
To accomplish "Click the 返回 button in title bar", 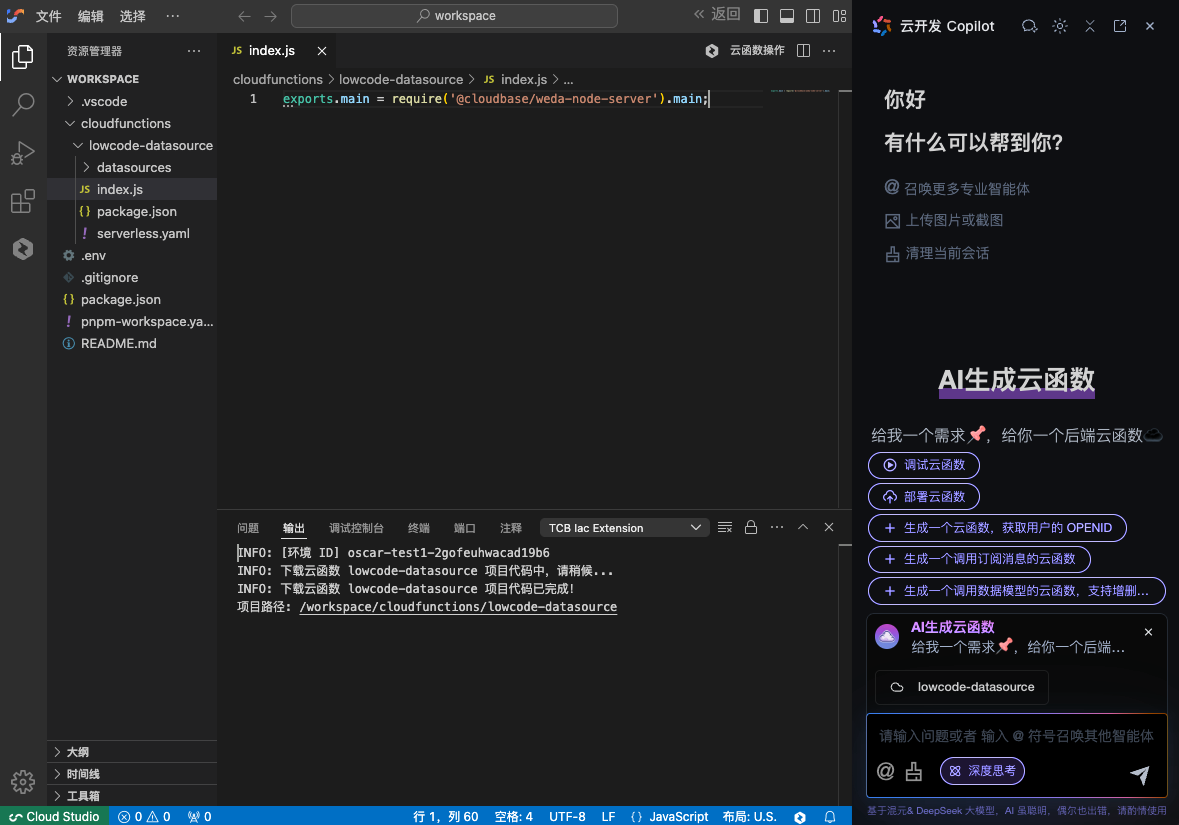I will click(717, 14).
